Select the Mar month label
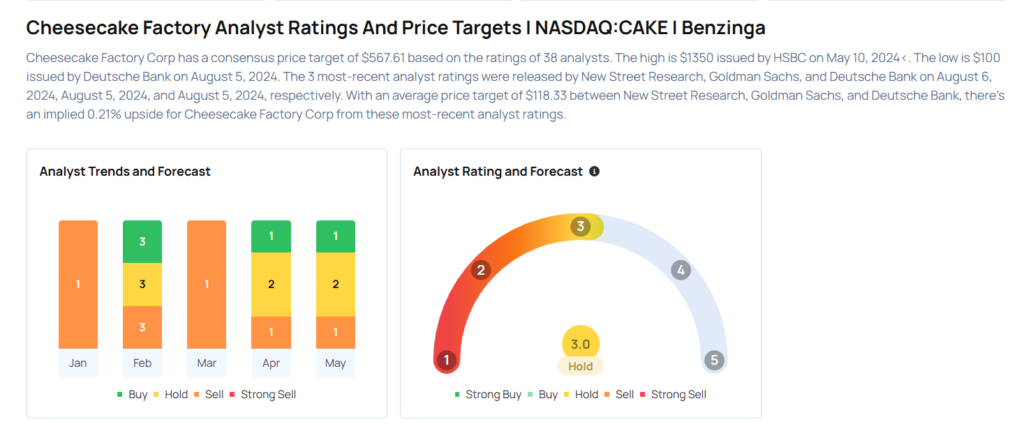Image resolution: width=1024 pixels, height=424 pixels. click(206, 363)
